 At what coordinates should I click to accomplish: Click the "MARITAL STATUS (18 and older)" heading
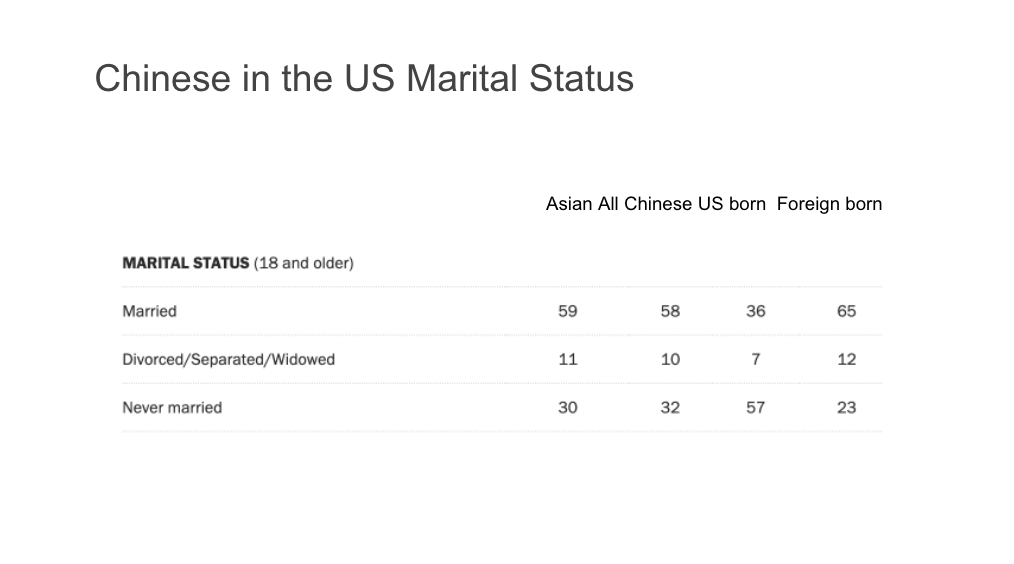pos(238,264)
